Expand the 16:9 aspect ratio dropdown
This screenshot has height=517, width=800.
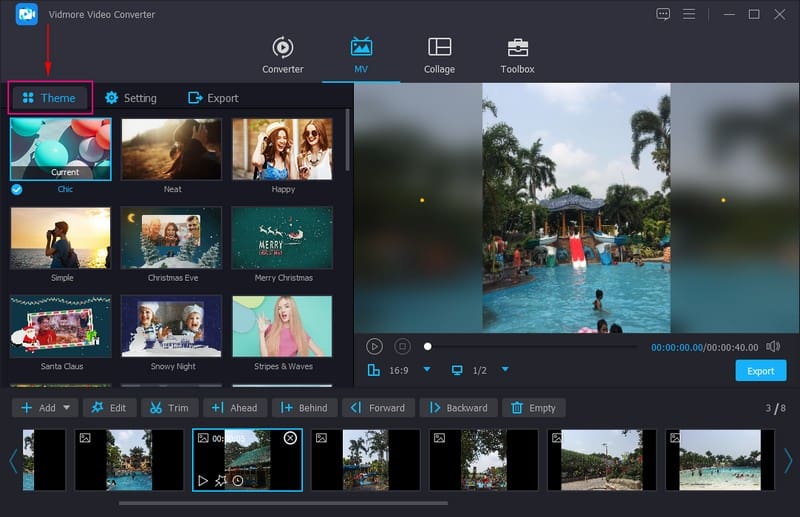pyautogui.click(x=427, y=370)
